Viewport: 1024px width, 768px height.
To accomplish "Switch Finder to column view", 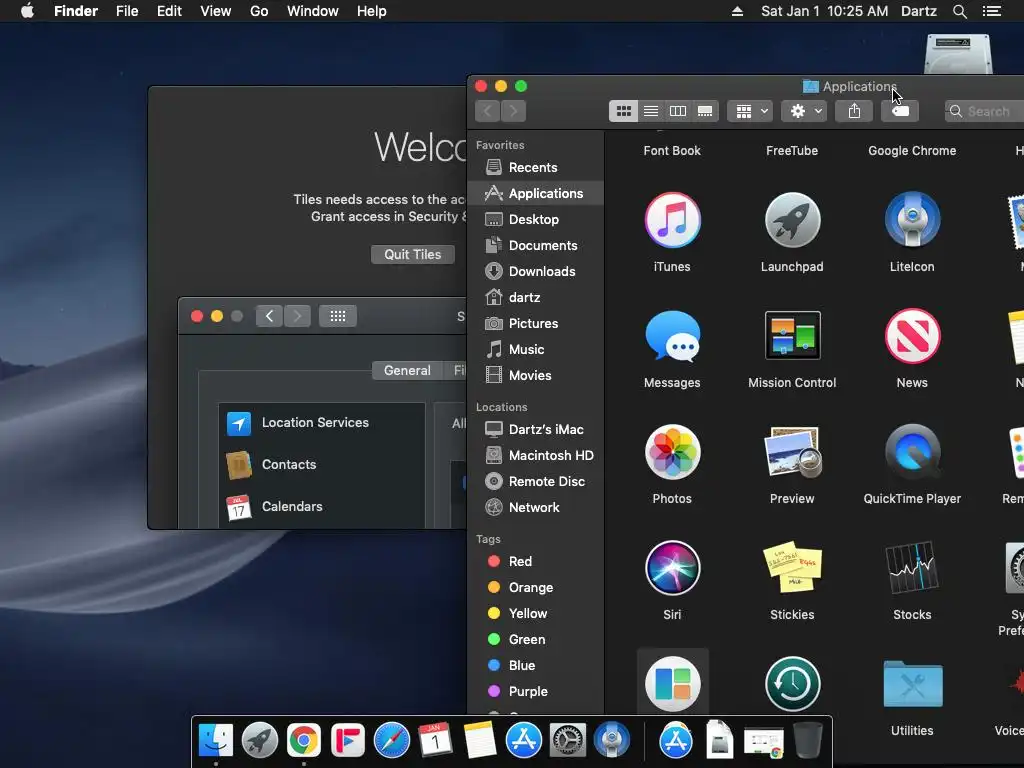I will [x=678, y=111].
